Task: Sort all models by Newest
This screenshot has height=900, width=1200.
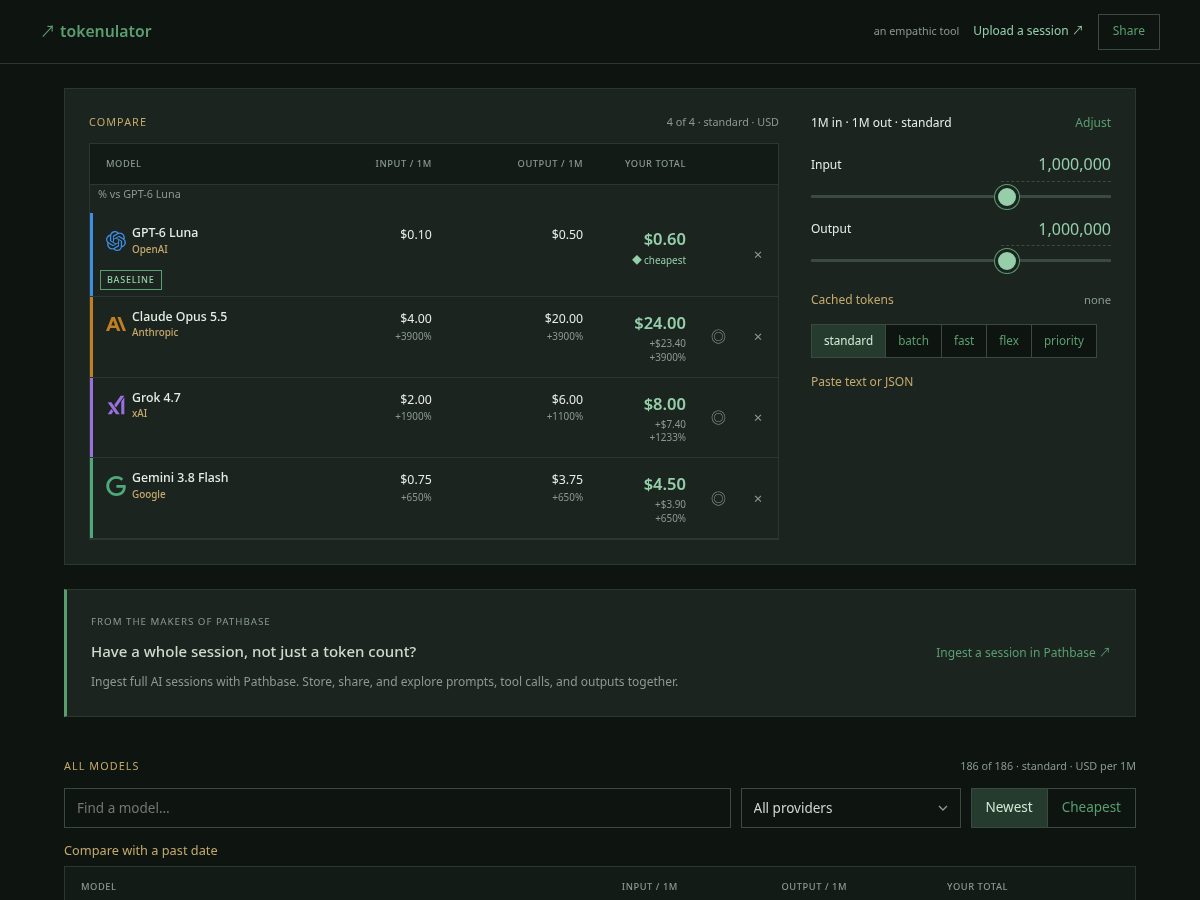Action: (1009, 808)
